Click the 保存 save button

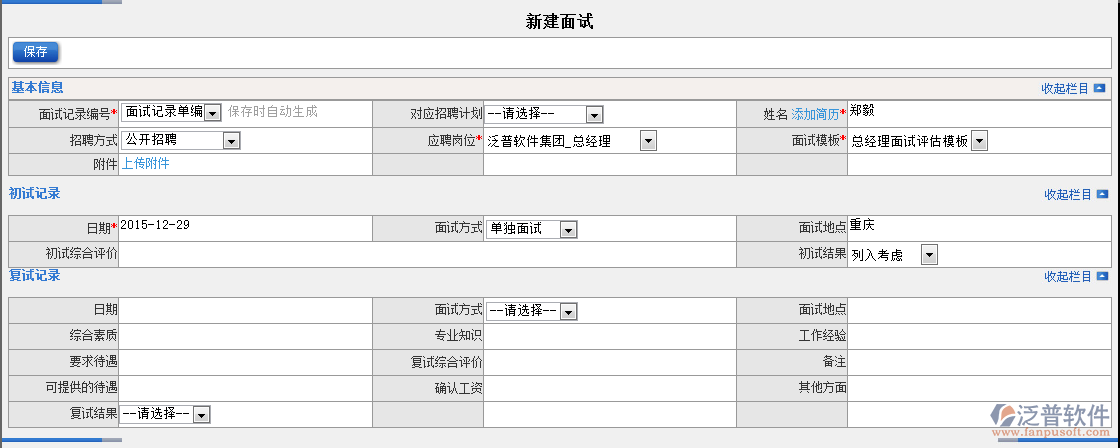[x=36, y=52]
